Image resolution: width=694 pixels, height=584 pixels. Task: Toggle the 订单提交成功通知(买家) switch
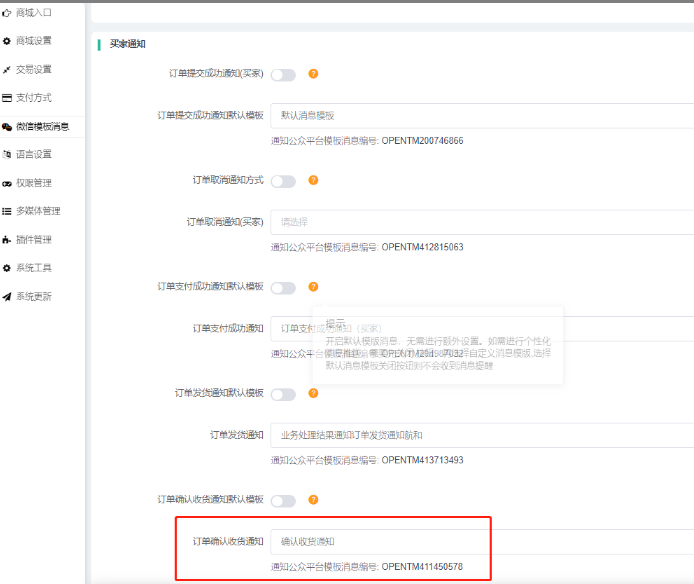point(283,74)
